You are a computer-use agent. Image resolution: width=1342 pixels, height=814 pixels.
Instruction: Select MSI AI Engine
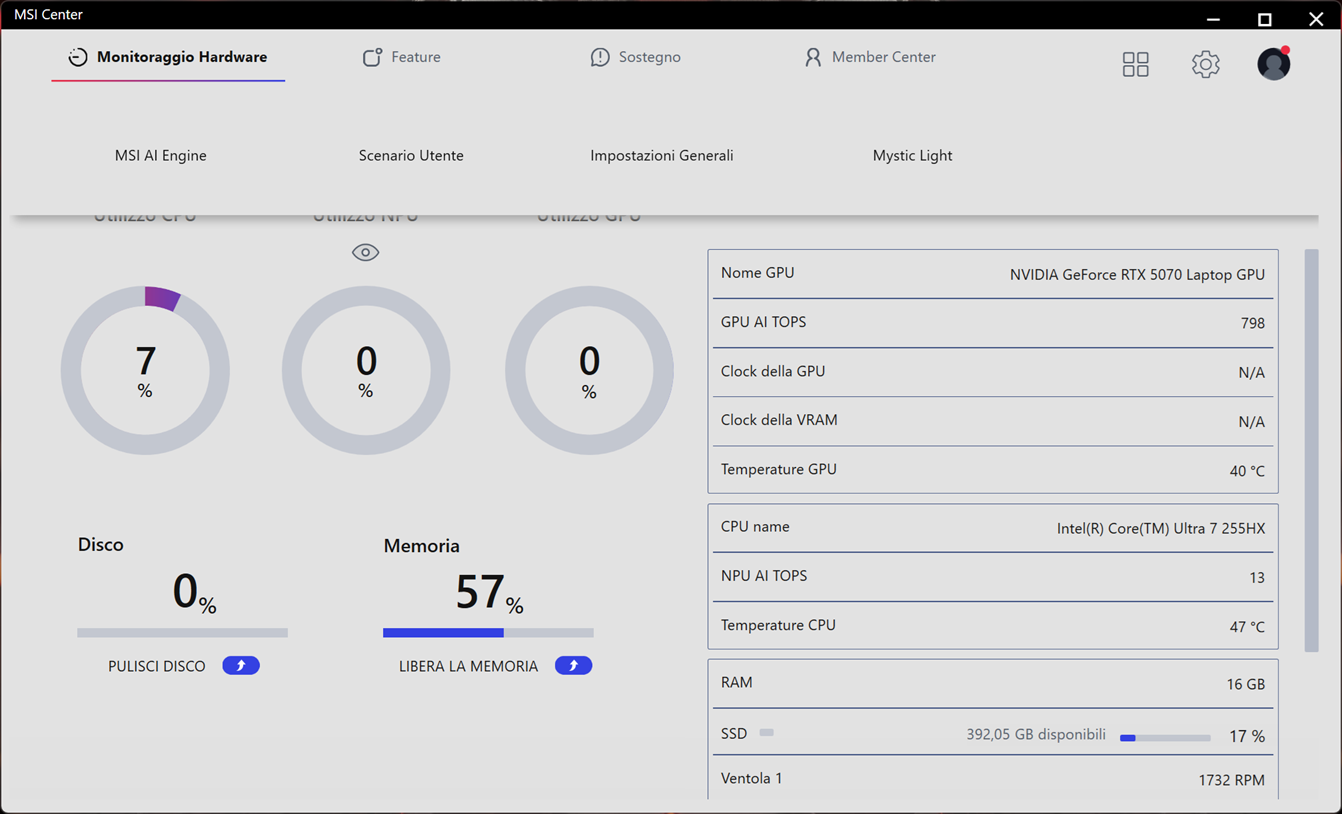161,155
